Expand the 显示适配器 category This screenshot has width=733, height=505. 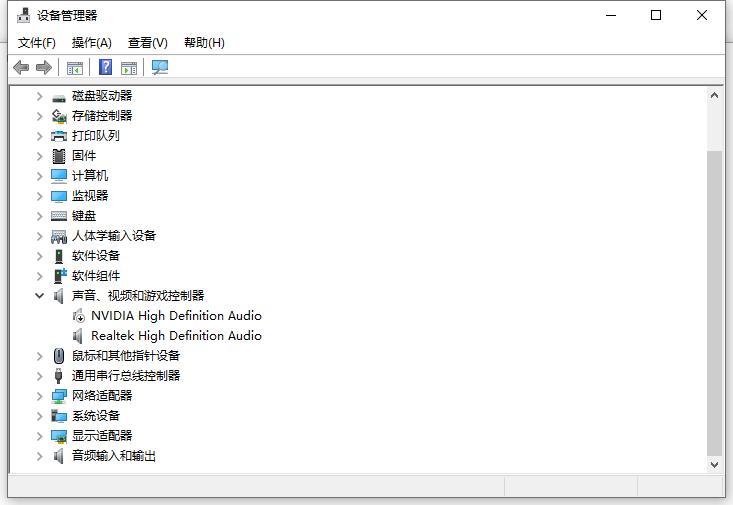39,436
